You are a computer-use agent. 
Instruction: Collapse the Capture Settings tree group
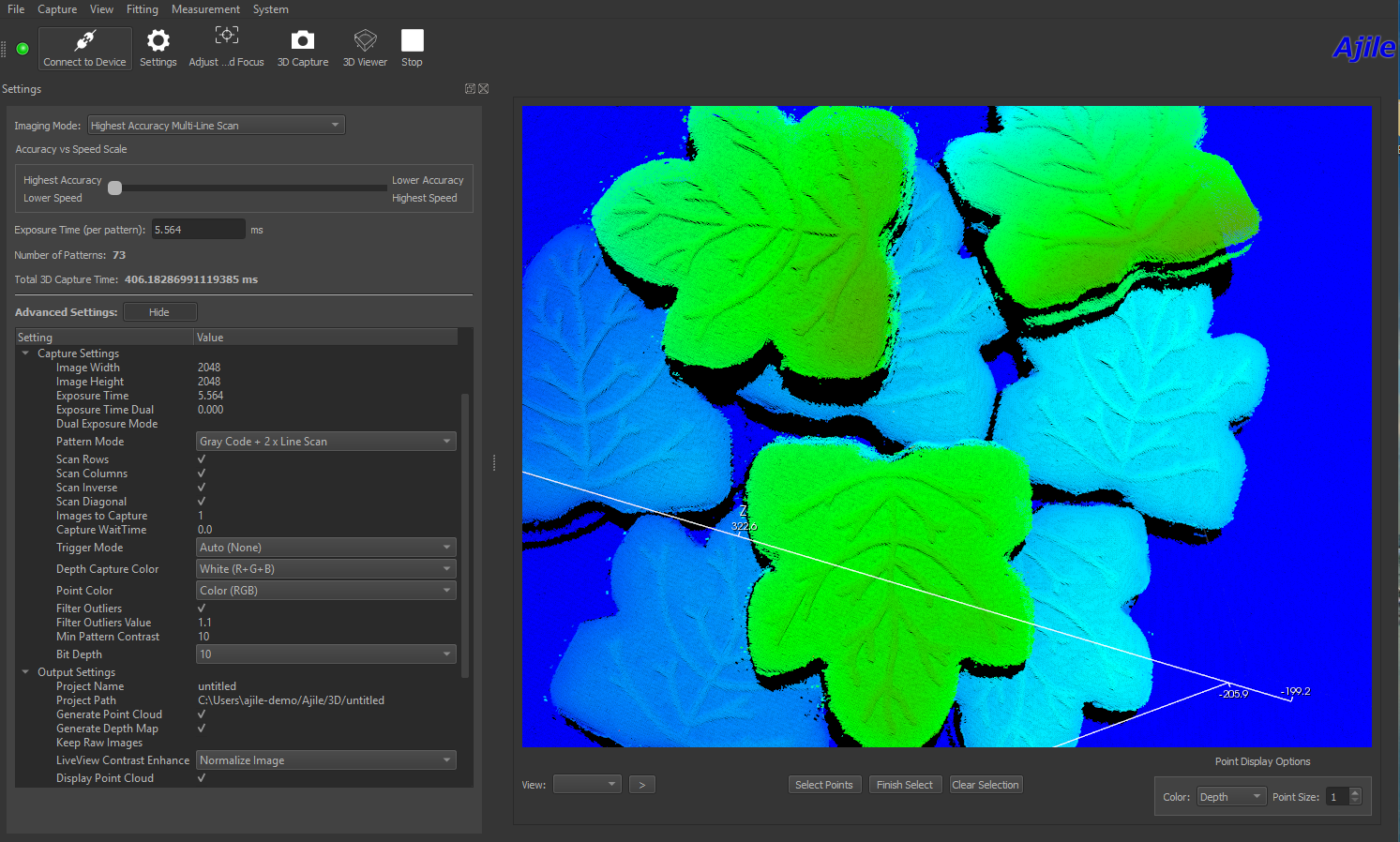[25, 353]
